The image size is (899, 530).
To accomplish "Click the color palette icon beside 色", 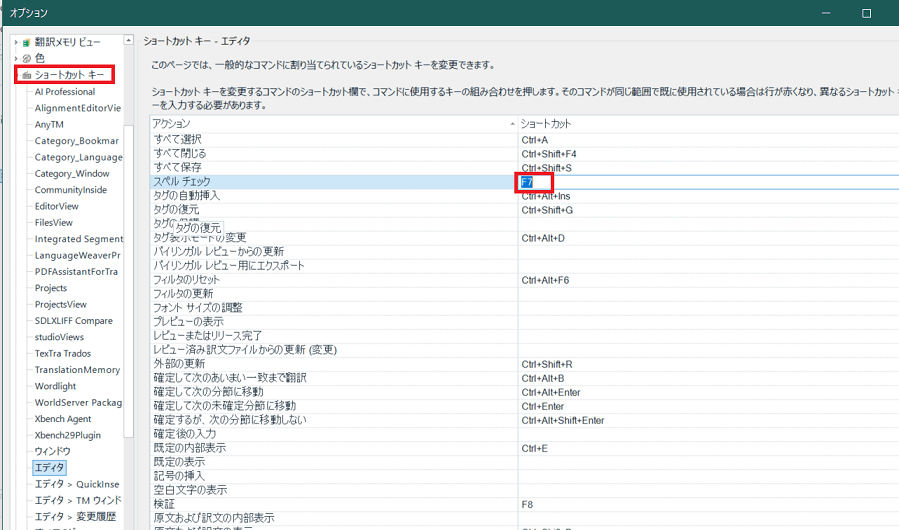I will [26, 58].
